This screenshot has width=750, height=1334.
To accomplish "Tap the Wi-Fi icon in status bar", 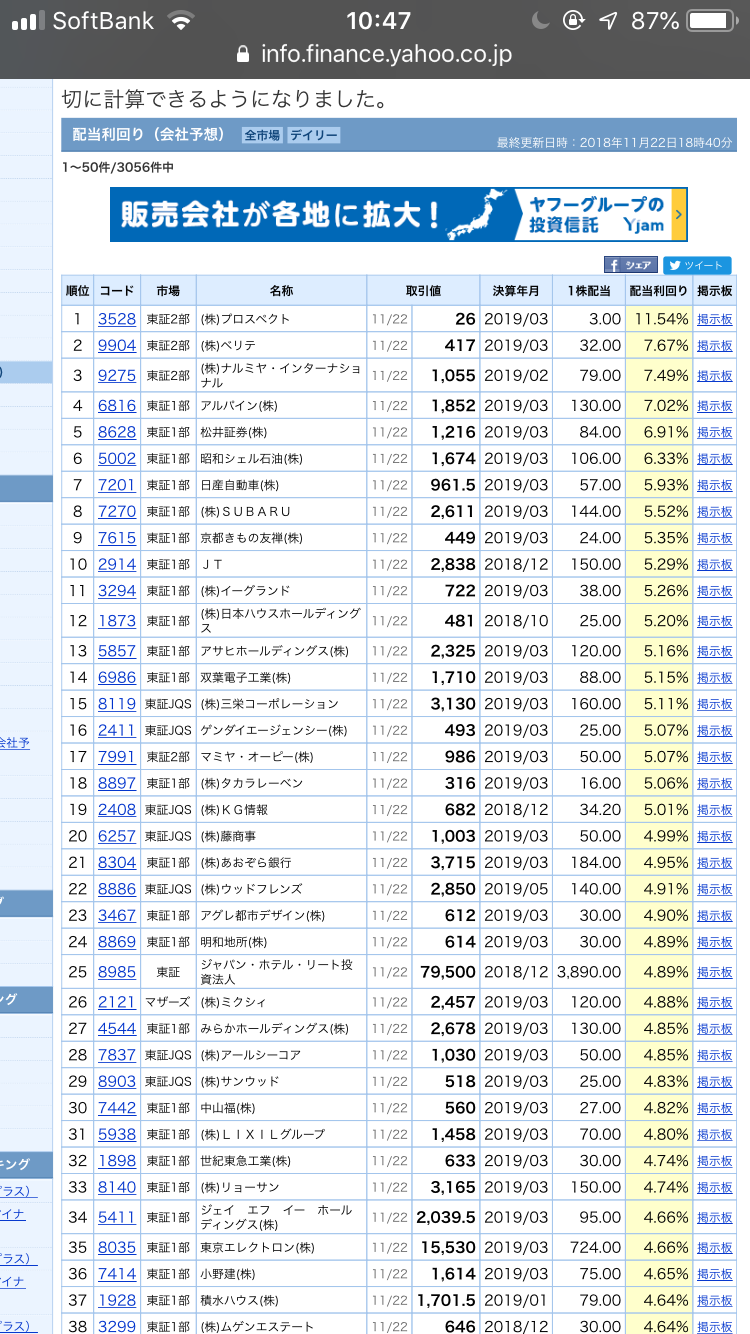I will tap(181, 21).
